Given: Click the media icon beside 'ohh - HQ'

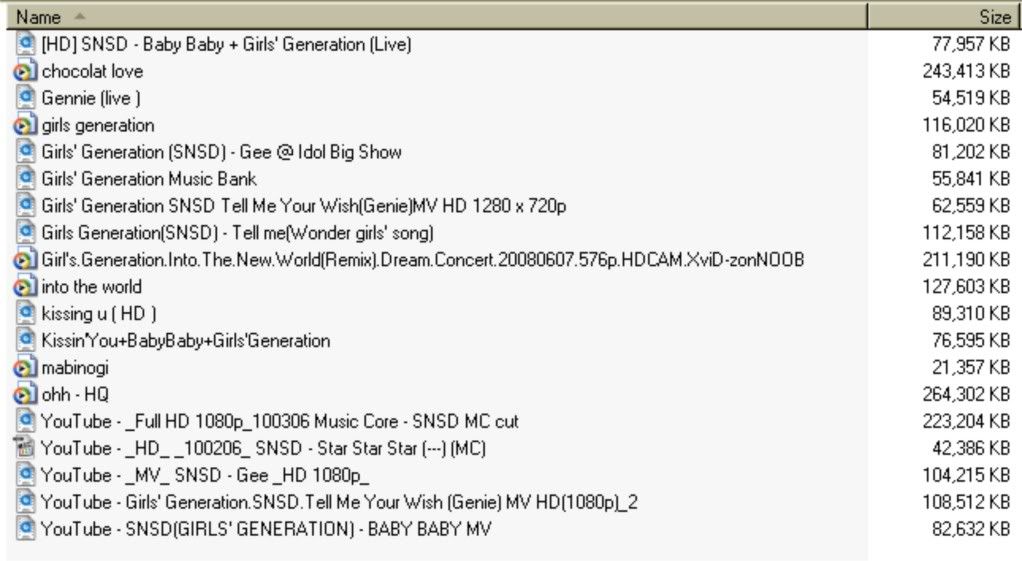Looking at the screenshot, I should [x=25, y=394].
